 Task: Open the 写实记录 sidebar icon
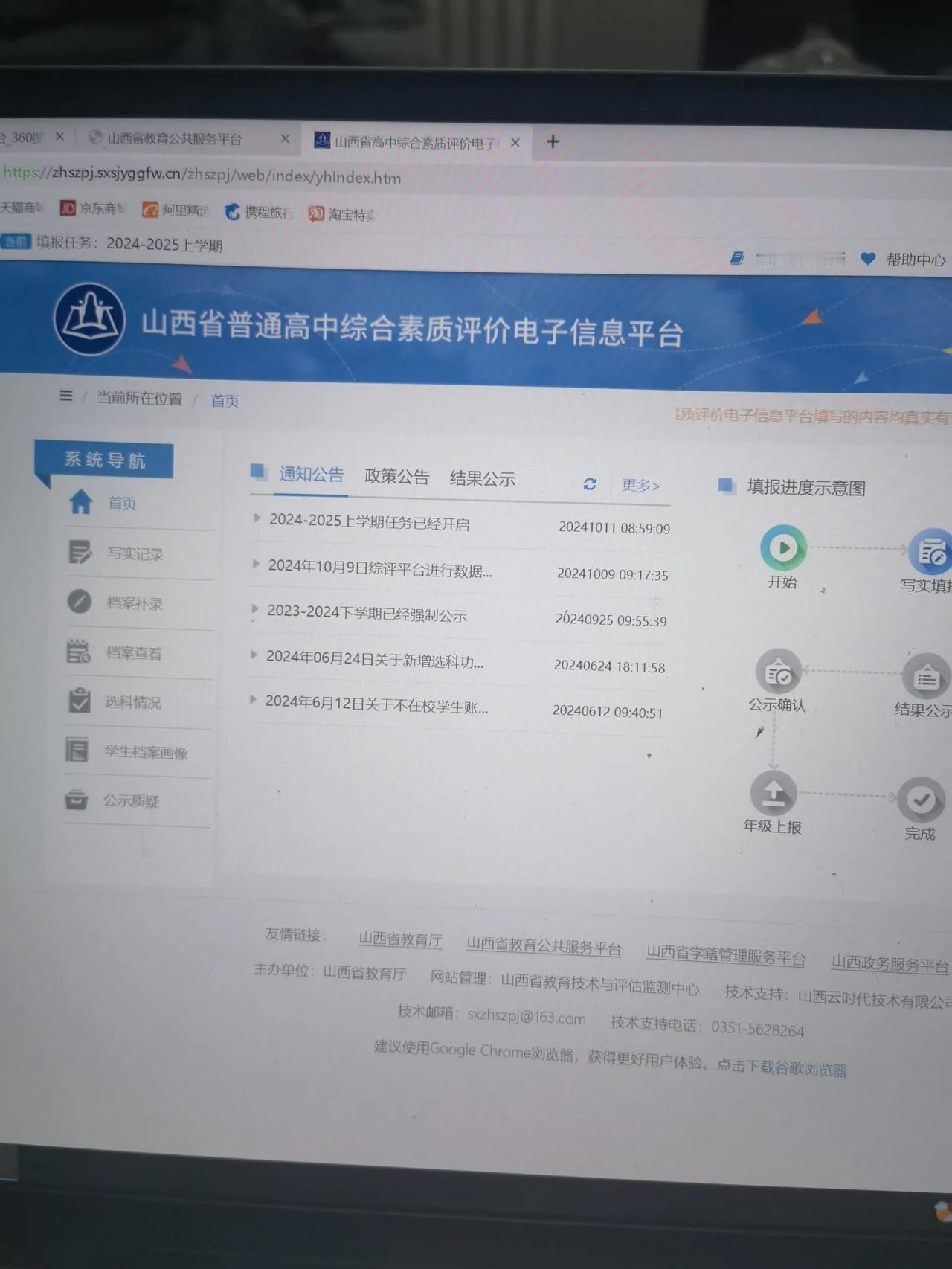80,552
